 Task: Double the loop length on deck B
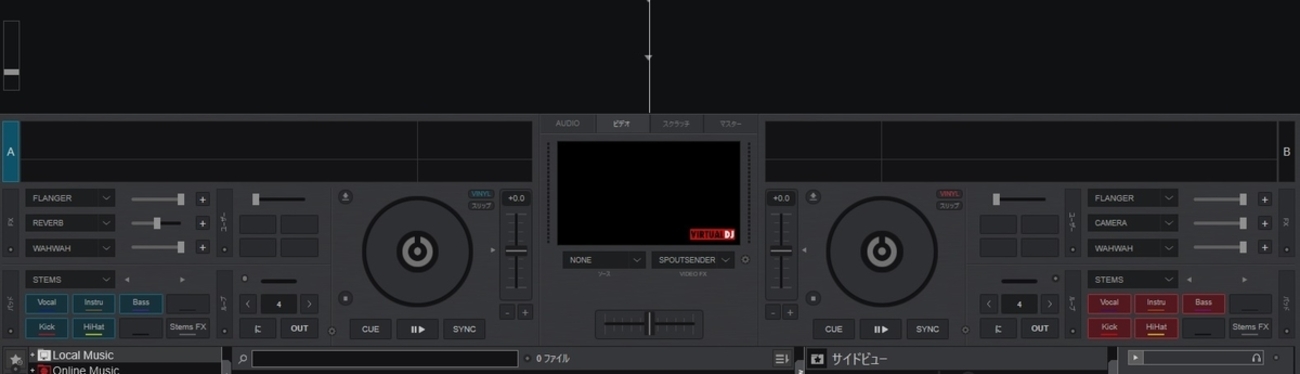(x=1049, y=304)
